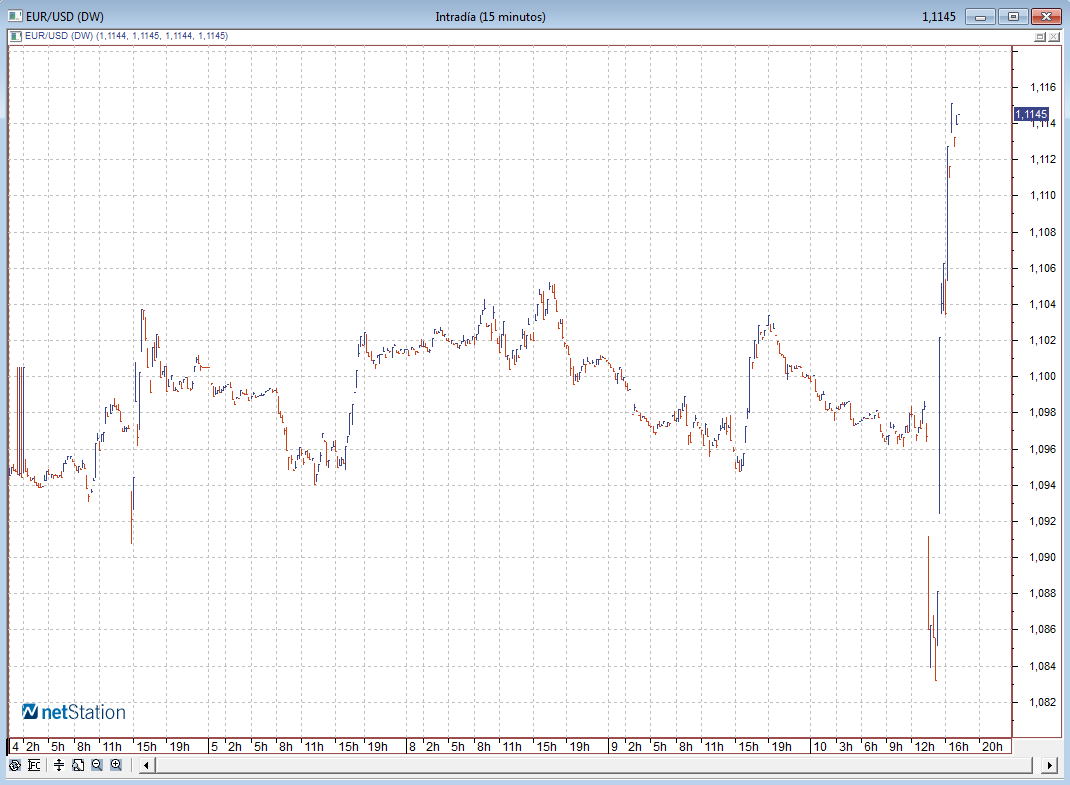1070x785 pixels.
Task: Click the inner chart panel icon
Action: coord(15,36)
